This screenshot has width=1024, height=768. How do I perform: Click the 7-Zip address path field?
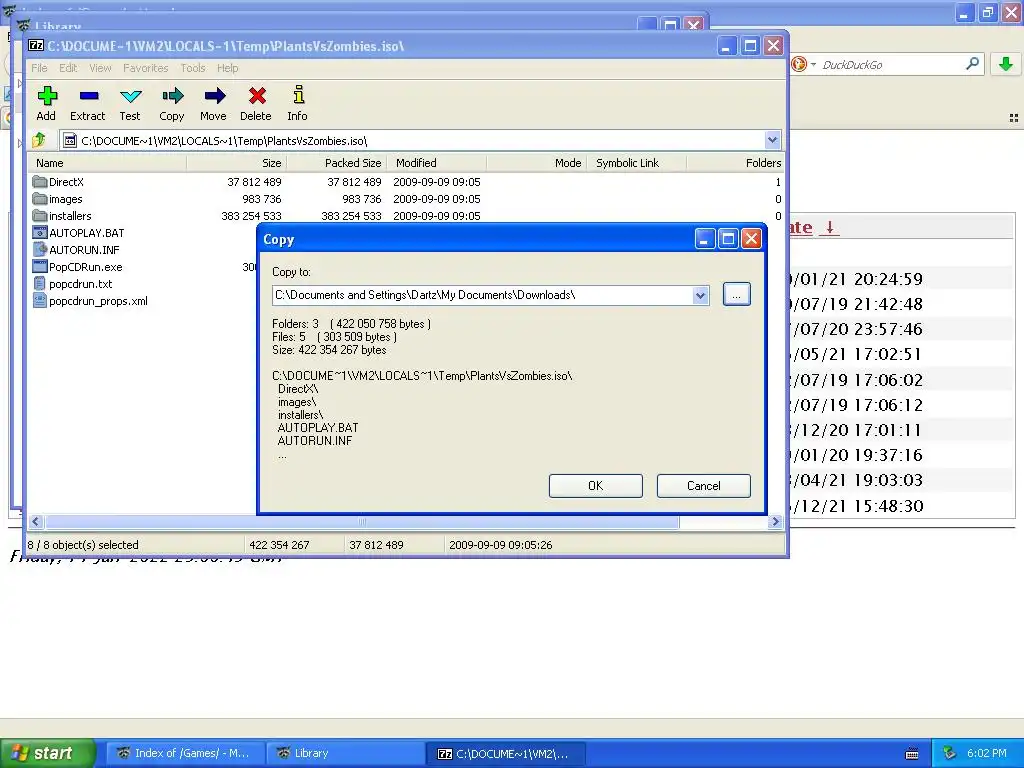pyautogui.click(x=413, y=140)
